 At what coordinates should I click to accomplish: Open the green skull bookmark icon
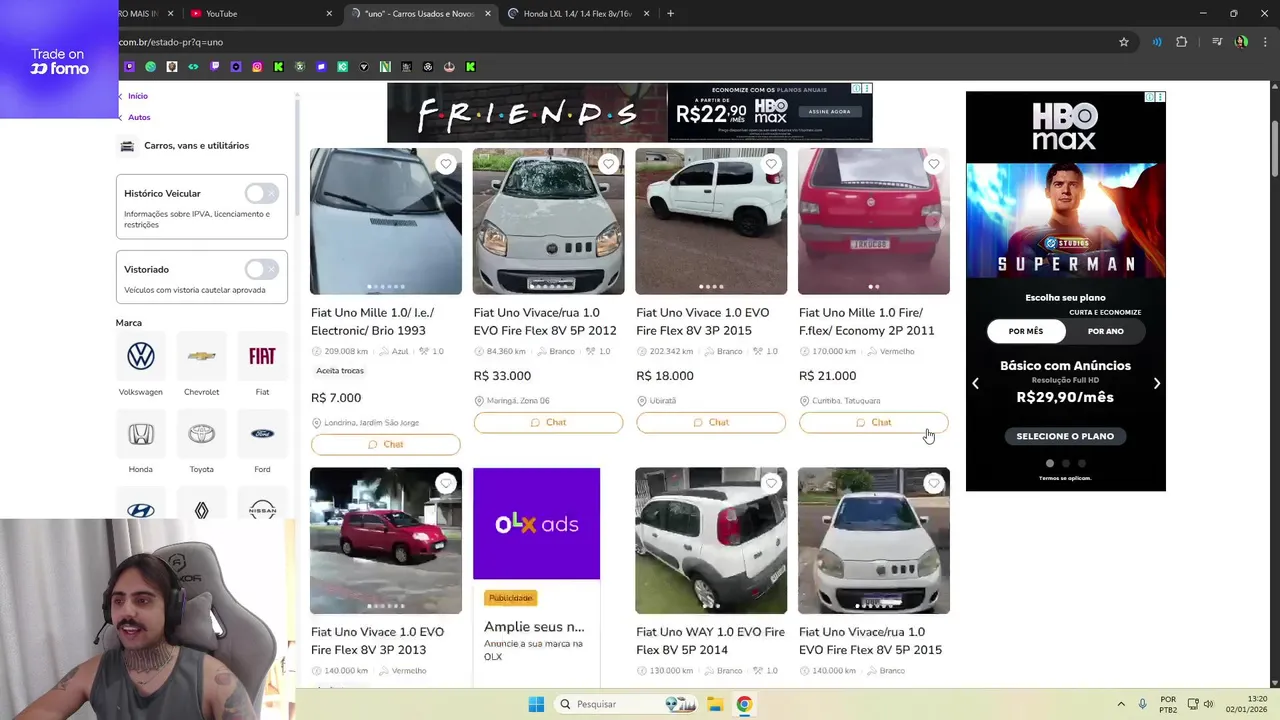point(300,67)
